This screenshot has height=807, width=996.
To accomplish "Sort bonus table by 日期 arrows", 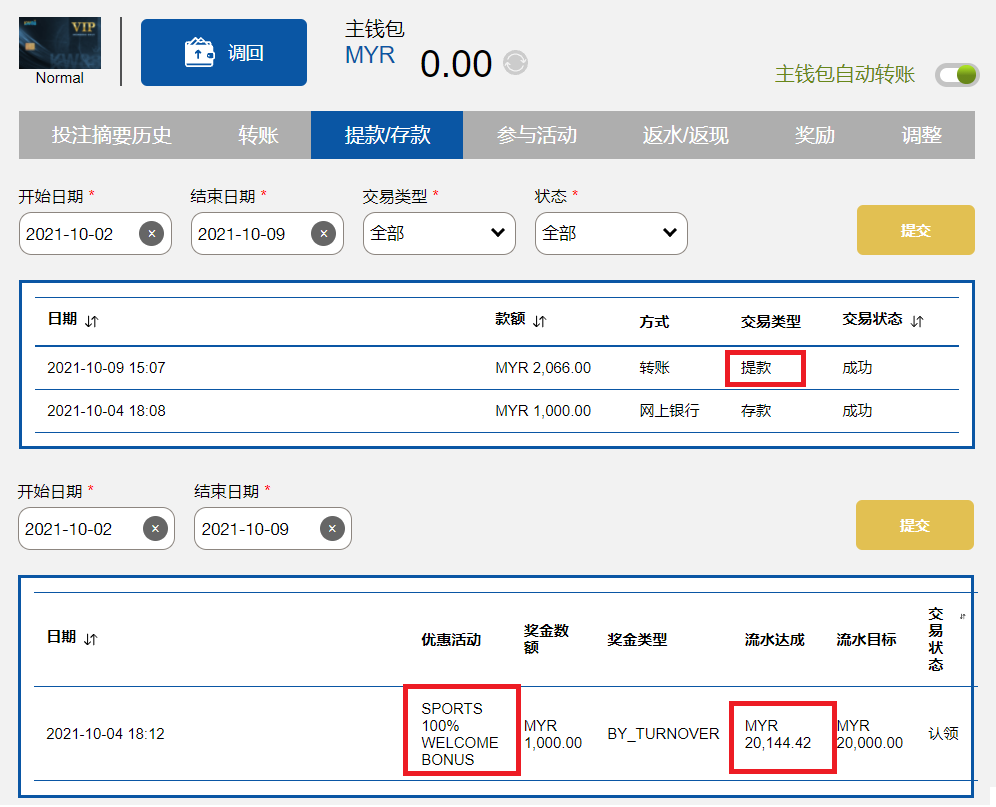I will [92, 639].
